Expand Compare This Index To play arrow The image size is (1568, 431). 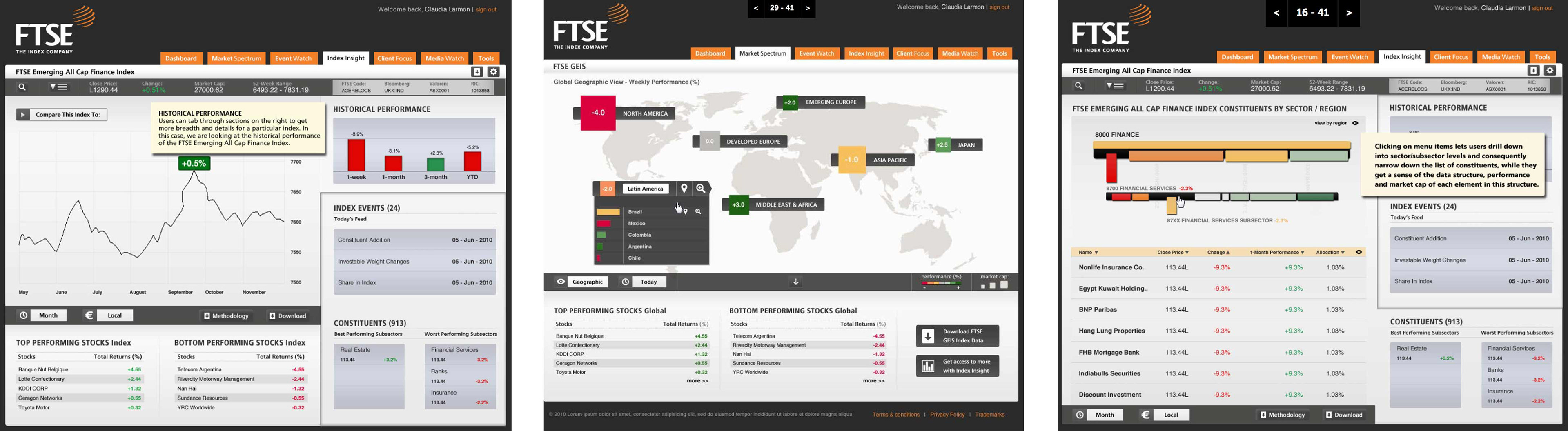click(x=23, y=114)
